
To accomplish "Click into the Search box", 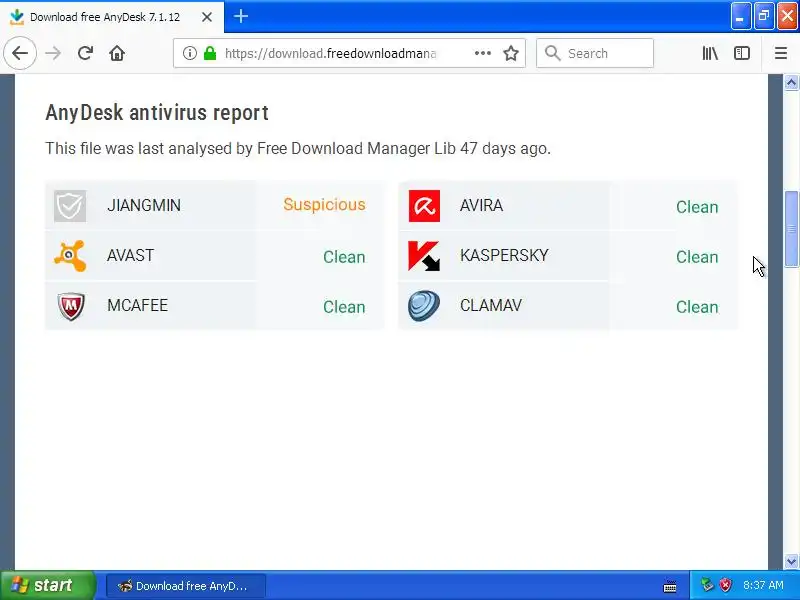I will (x=595, y=53).
